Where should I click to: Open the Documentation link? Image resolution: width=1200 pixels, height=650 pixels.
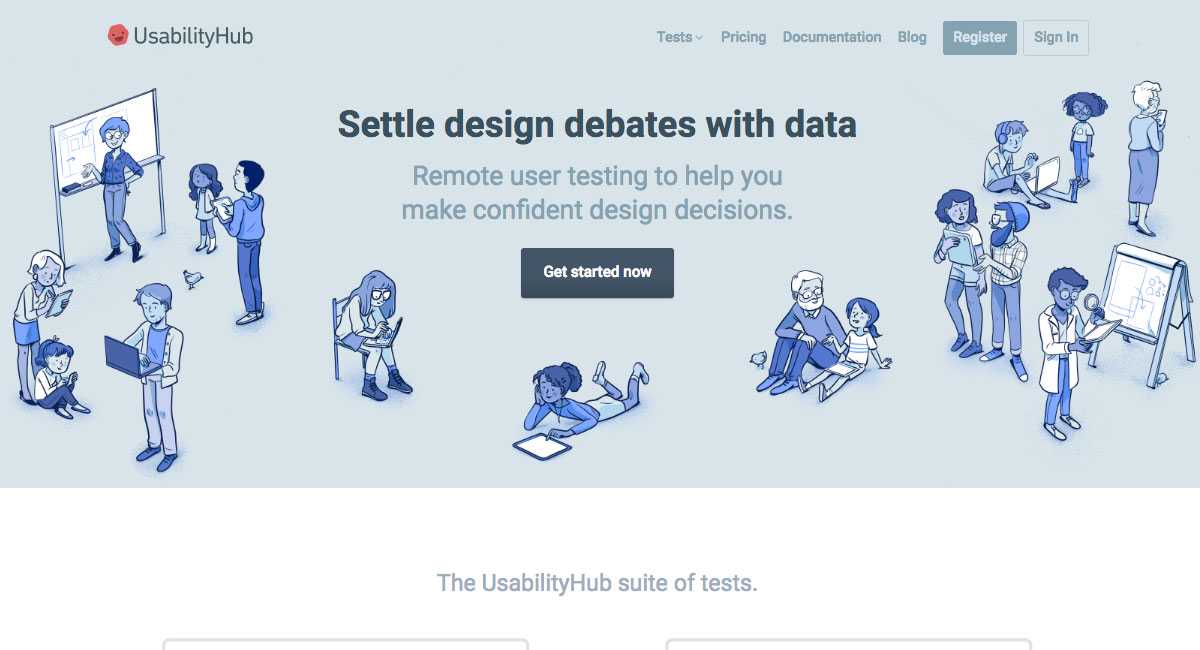pyautogui.click(x=832, y=37)
